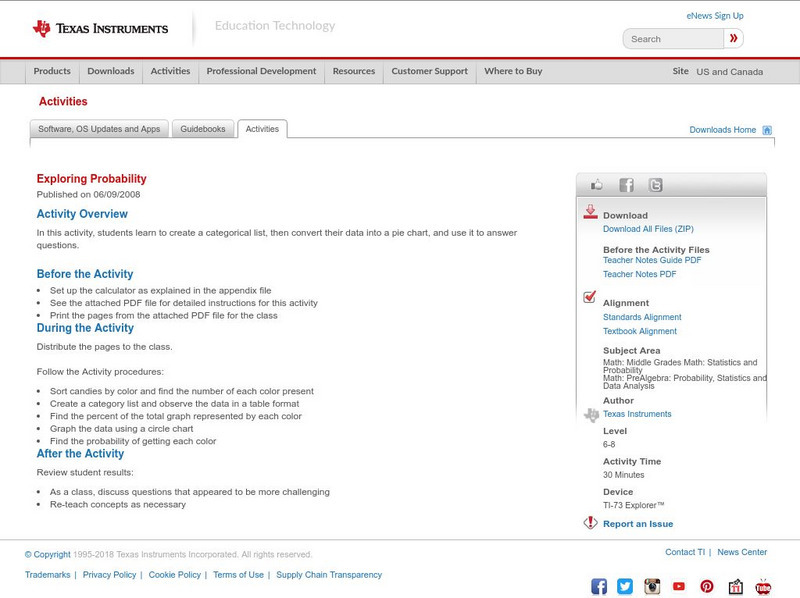This screenshot has height=598, width=800.
Task: Open the Trademarks footer link
Action: pos(47,575)
